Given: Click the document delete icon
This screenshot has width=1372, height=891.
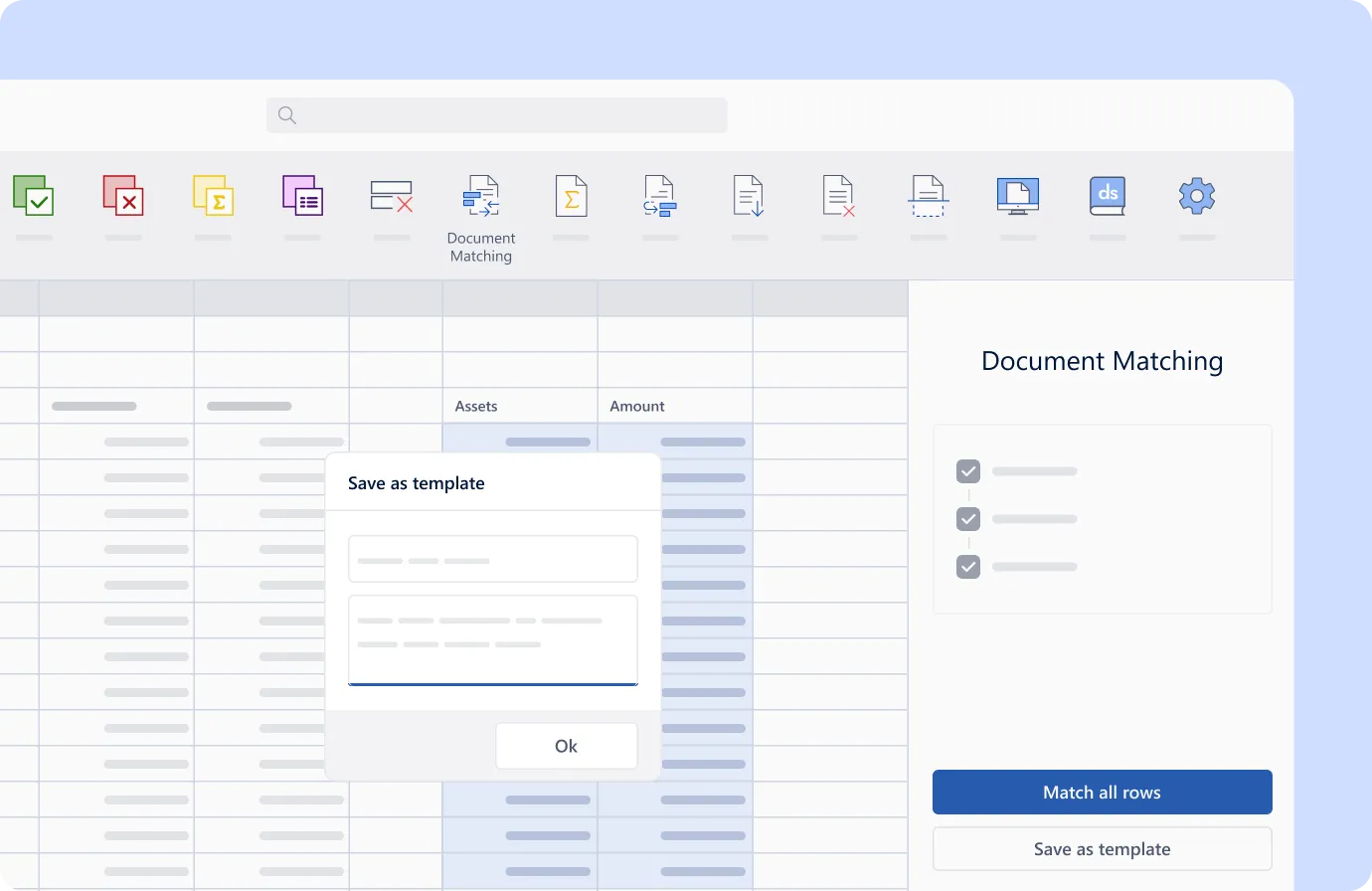Looking at the screenshot, I should pos(838,196).
